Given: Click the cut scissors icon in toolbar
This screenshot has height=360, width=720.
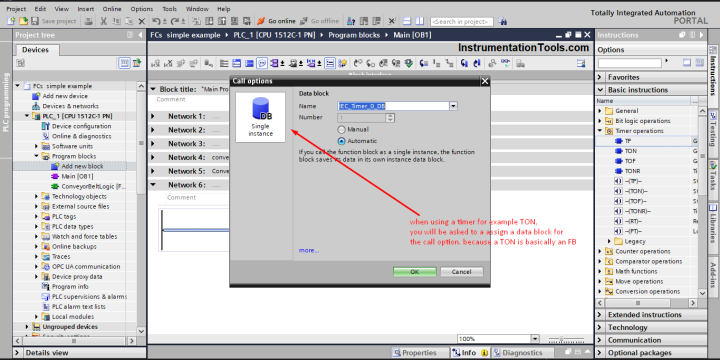Looking at the screenshot, I should [104, 21].
